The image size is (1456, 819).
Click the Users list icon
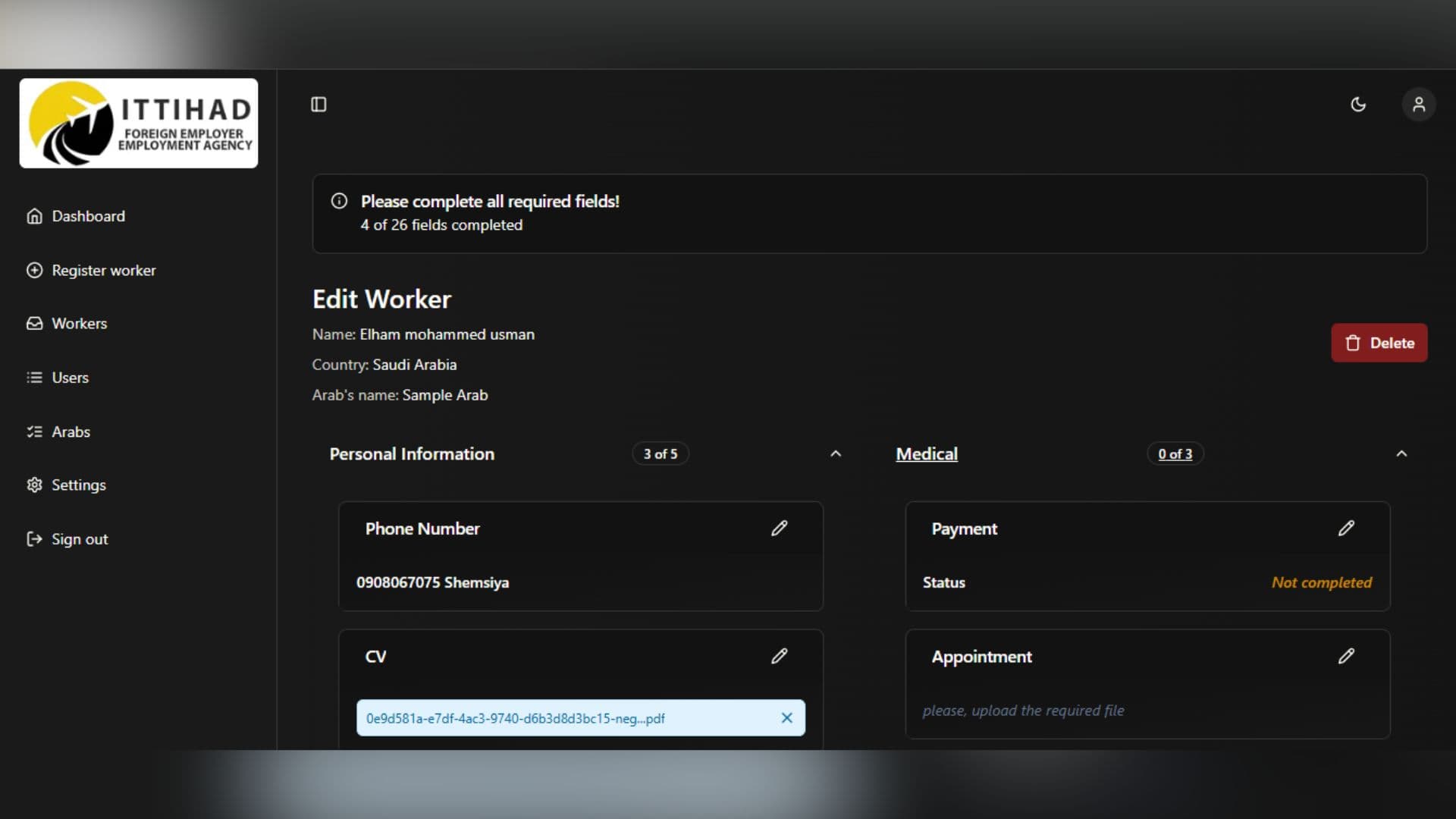tap(34, 378)
